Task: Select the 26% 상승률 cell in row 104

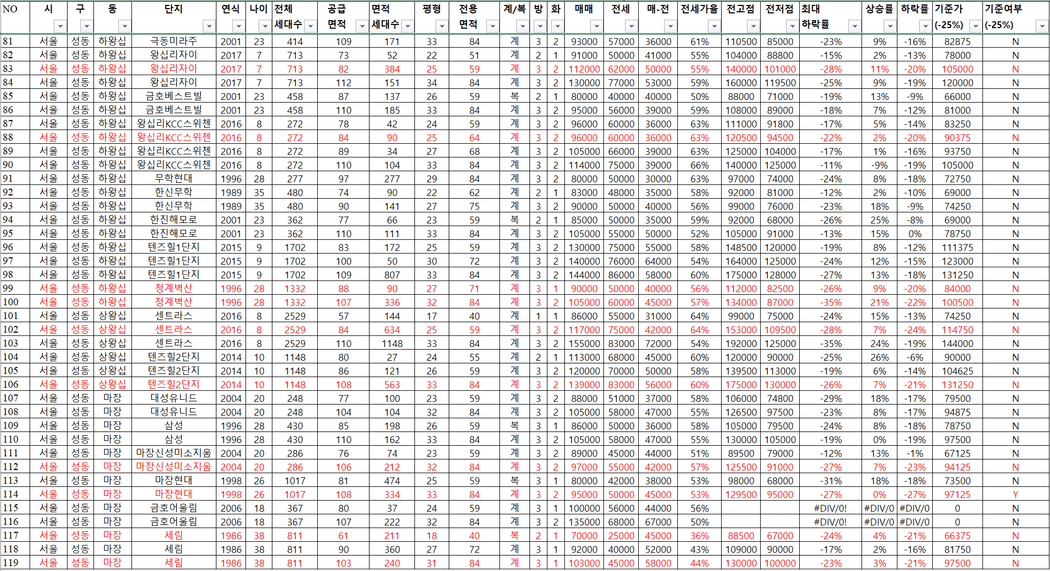Action: point(879,357)
